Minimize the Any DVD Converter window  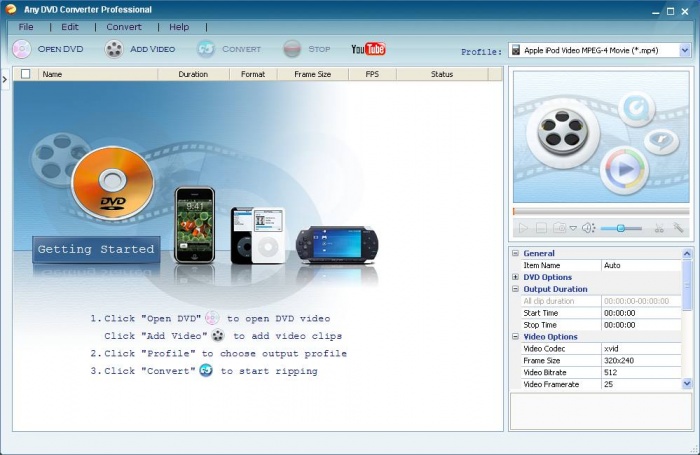pyautogui.click(x=655, y=12)
